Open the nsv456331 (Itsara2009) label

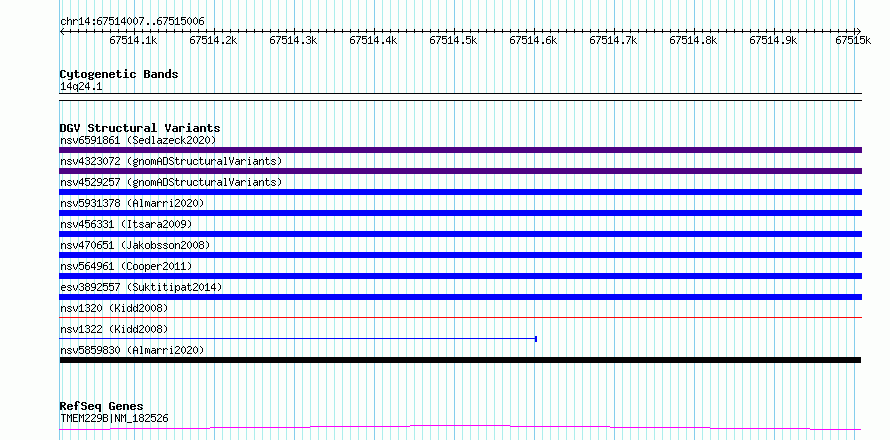click(126, 224)
